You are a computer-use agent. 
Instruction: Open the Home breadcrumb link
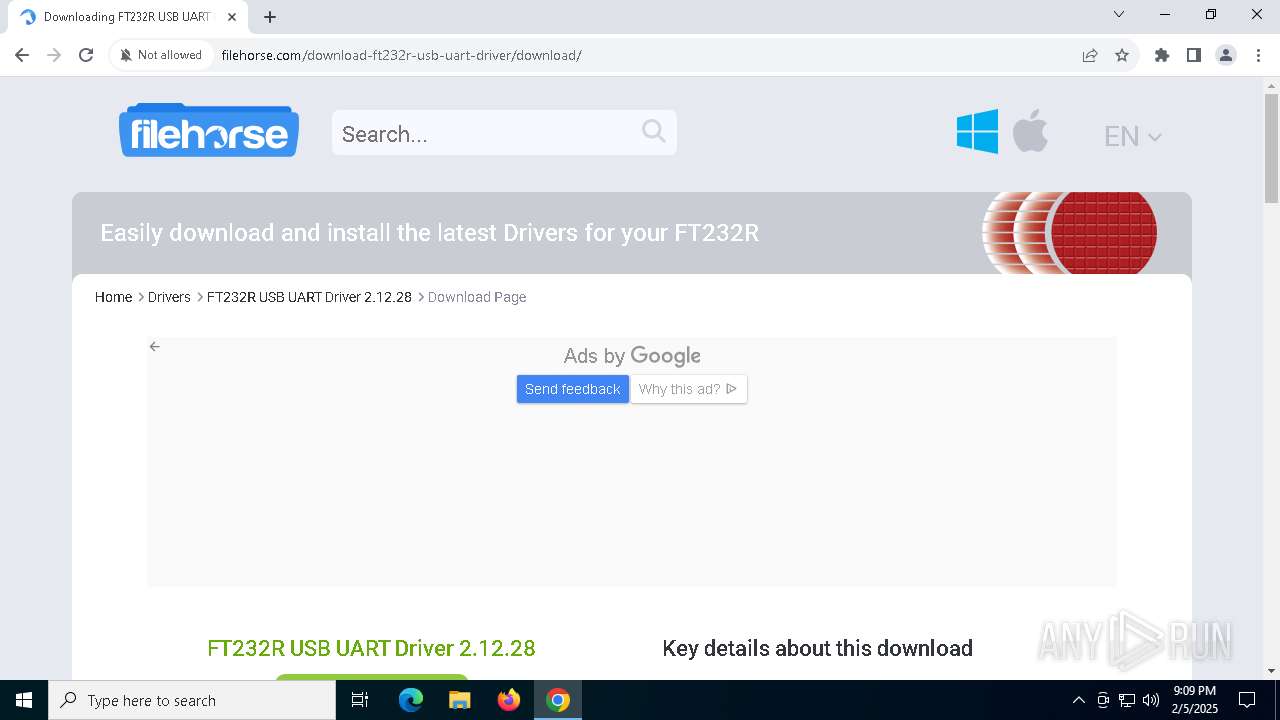[113, 297]
